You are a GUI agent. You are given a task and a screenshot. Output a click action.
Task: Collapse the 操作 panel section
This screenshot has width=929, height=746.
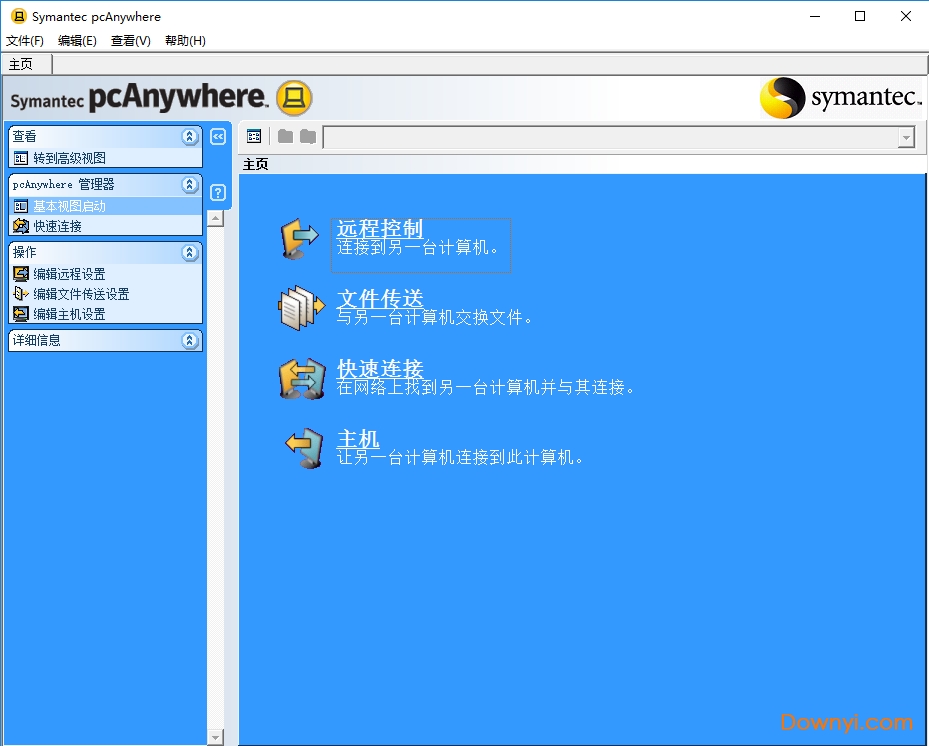pyautogui.click(x=190, y=253)
